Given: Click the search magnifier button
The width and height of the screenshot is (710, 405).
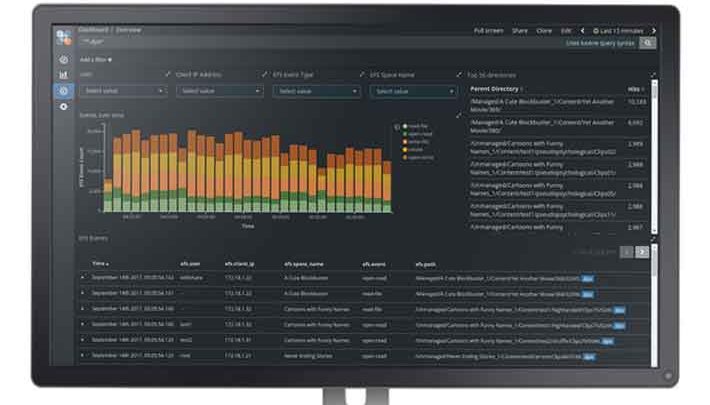Looking at the screenshot, I should [648, 44].
